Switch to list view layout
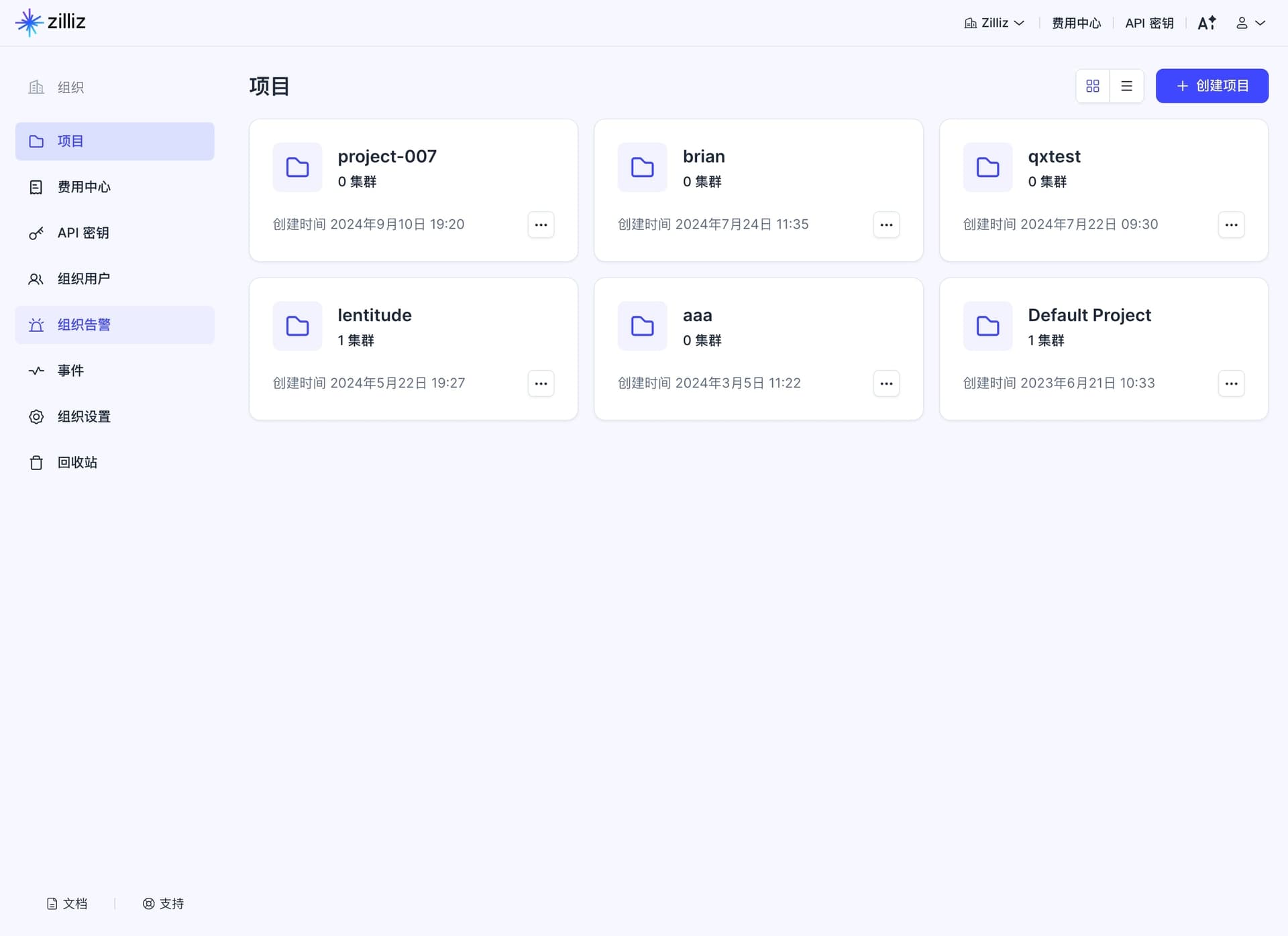 (1127, 86)
